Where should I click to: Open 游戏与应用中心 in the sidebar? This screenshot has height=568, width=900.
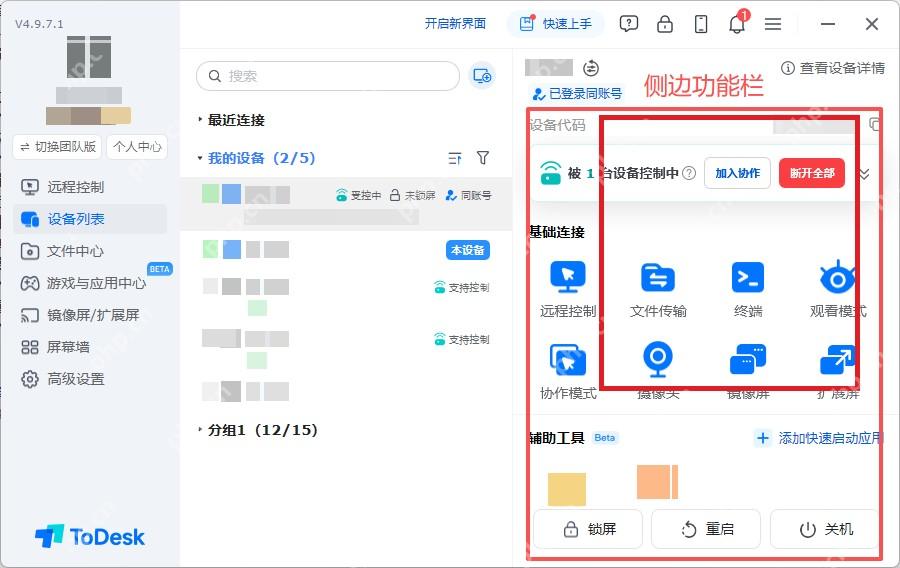pyautogui.click(x=90, y=283)
